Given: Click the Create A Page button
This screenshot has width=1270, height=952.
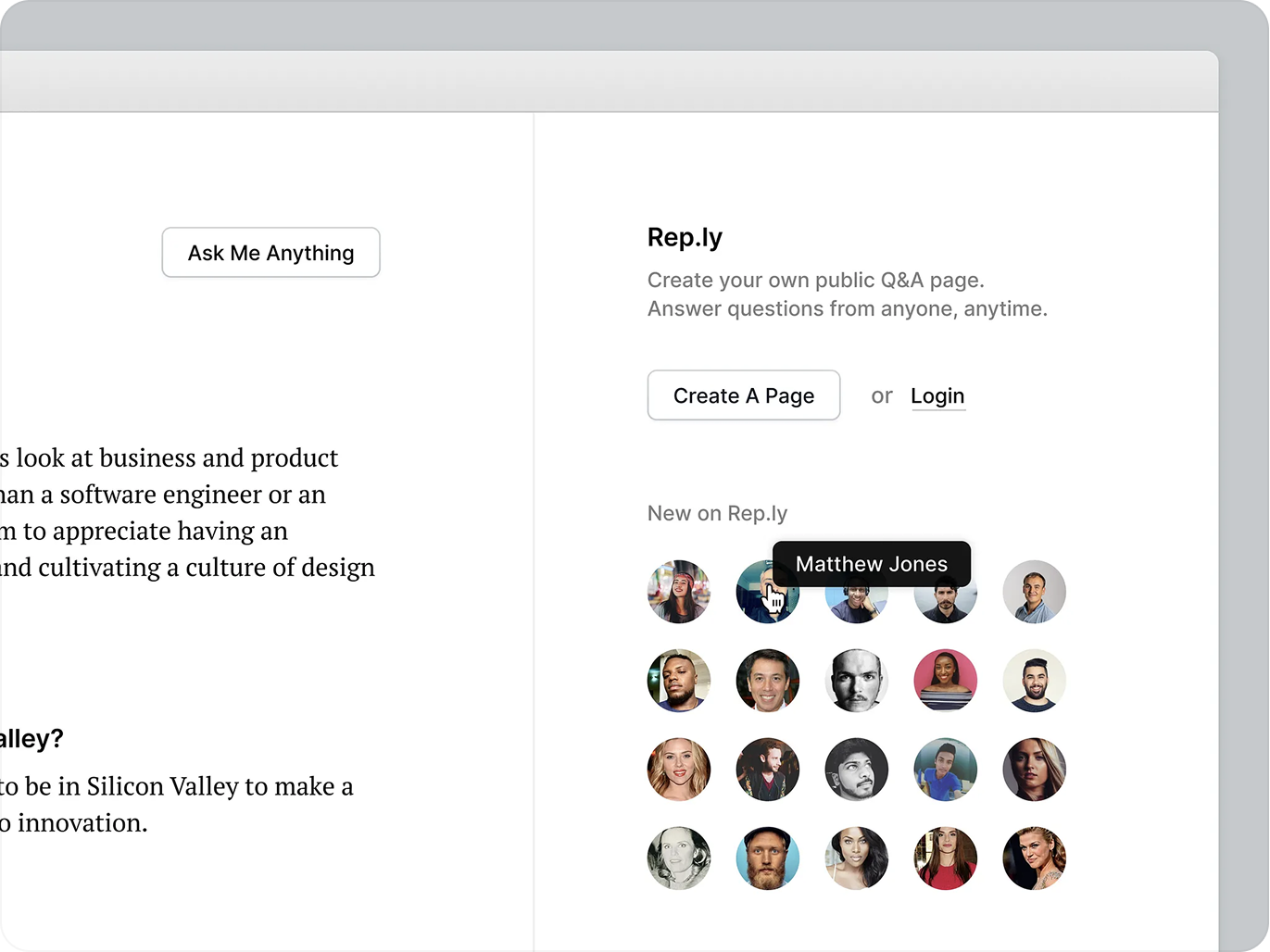Looking at the screenshot, I should pyautogui.click(x=743, y=395).
